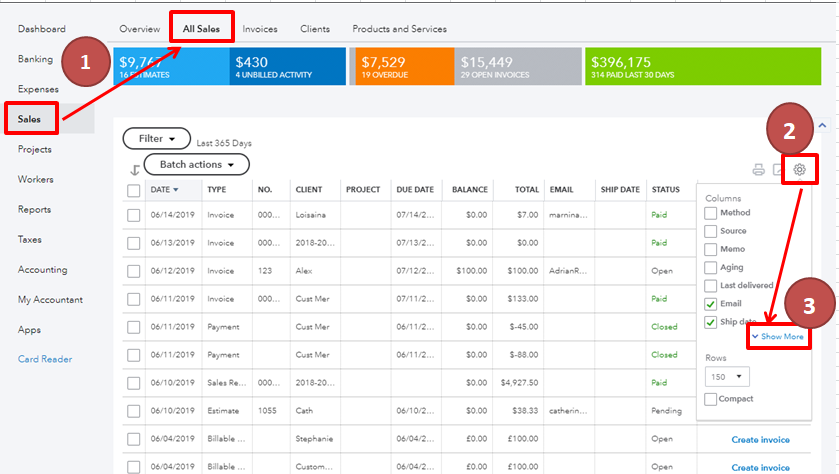The width and height of the screenshot is (839, 474).
Task: Open the Filter dropdown
Action: pos(157,139)
